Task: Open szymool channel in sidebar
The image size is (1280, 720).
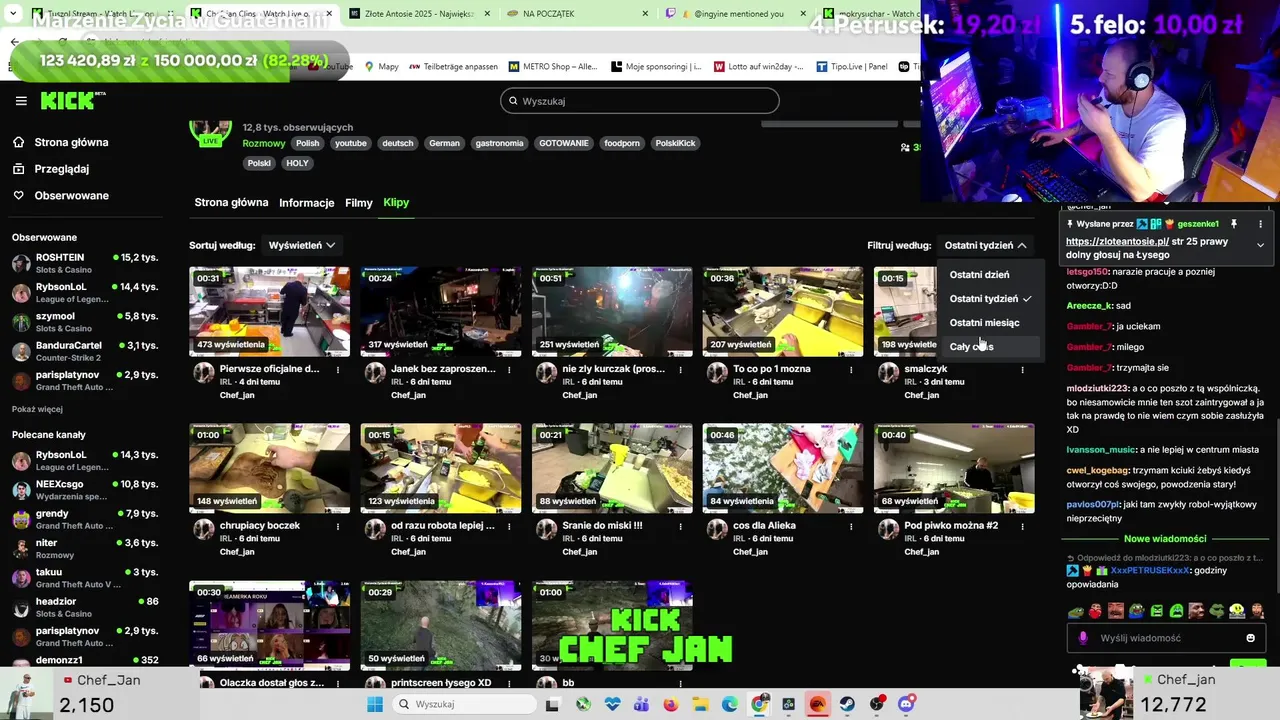Action: pyautogui.click(x=85, y=322)
